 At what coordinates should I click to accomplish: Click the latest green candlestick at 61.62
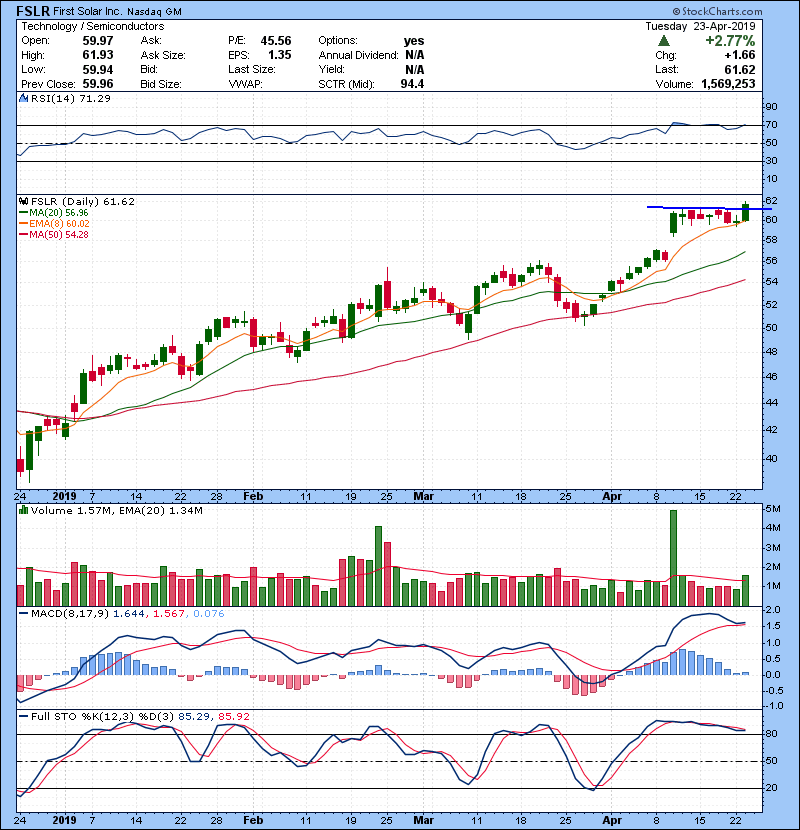(745, 211)
